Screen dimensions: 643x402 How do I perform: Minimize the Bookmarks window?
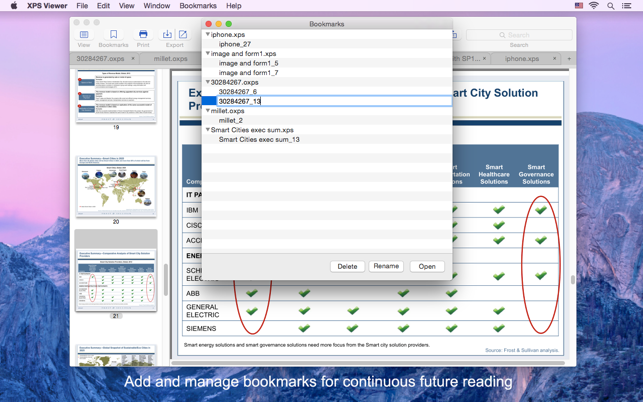click(x=219, y=24)
